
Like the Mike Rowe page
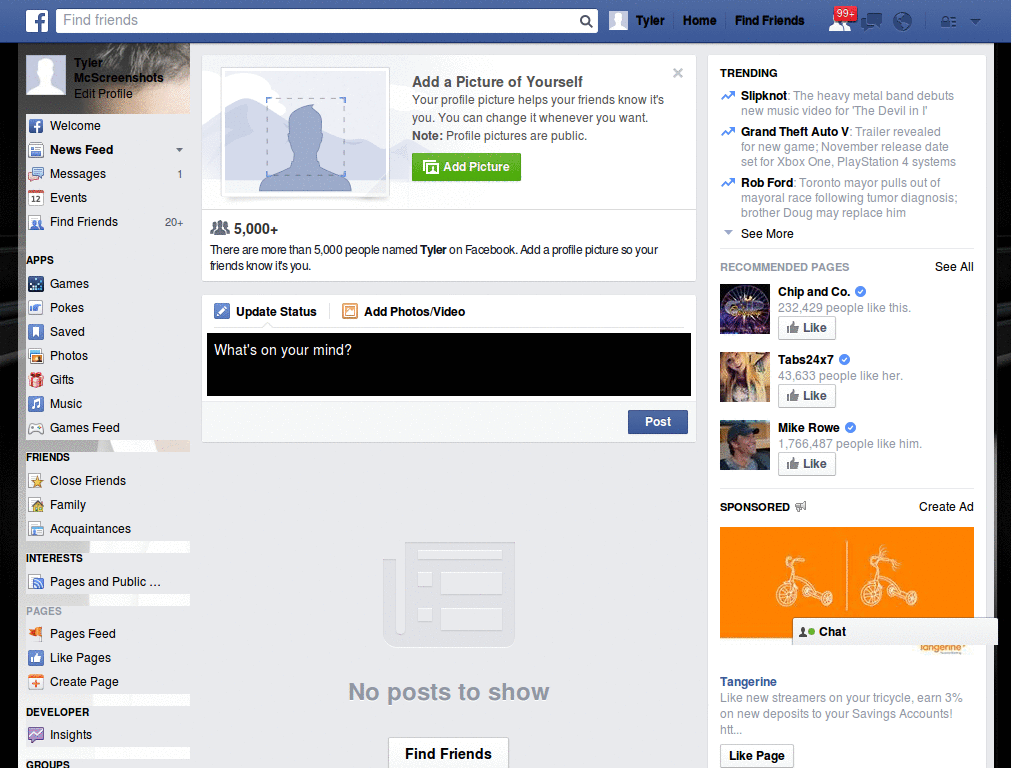807,464
